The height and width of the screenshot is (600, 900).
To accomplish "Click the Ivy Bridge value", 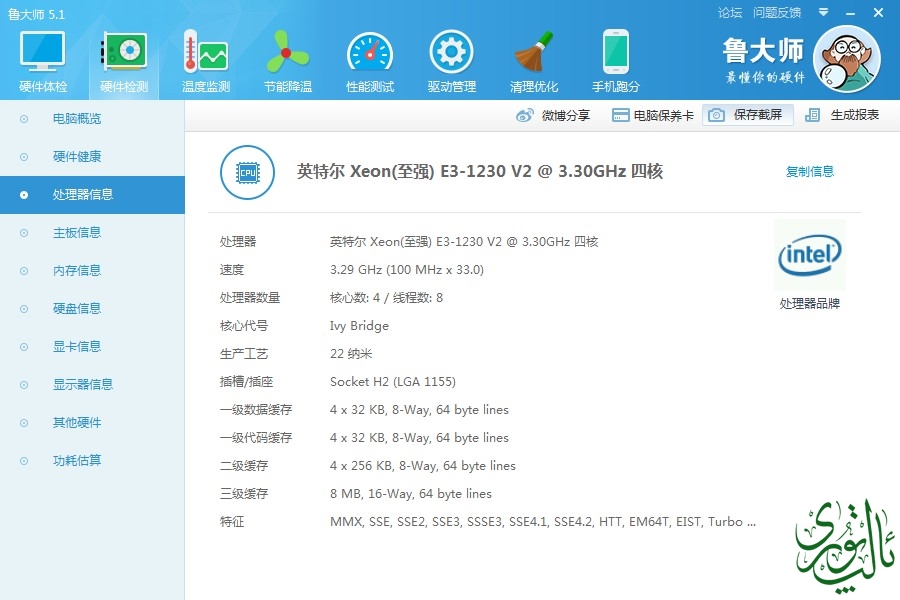I will point(359,326).
